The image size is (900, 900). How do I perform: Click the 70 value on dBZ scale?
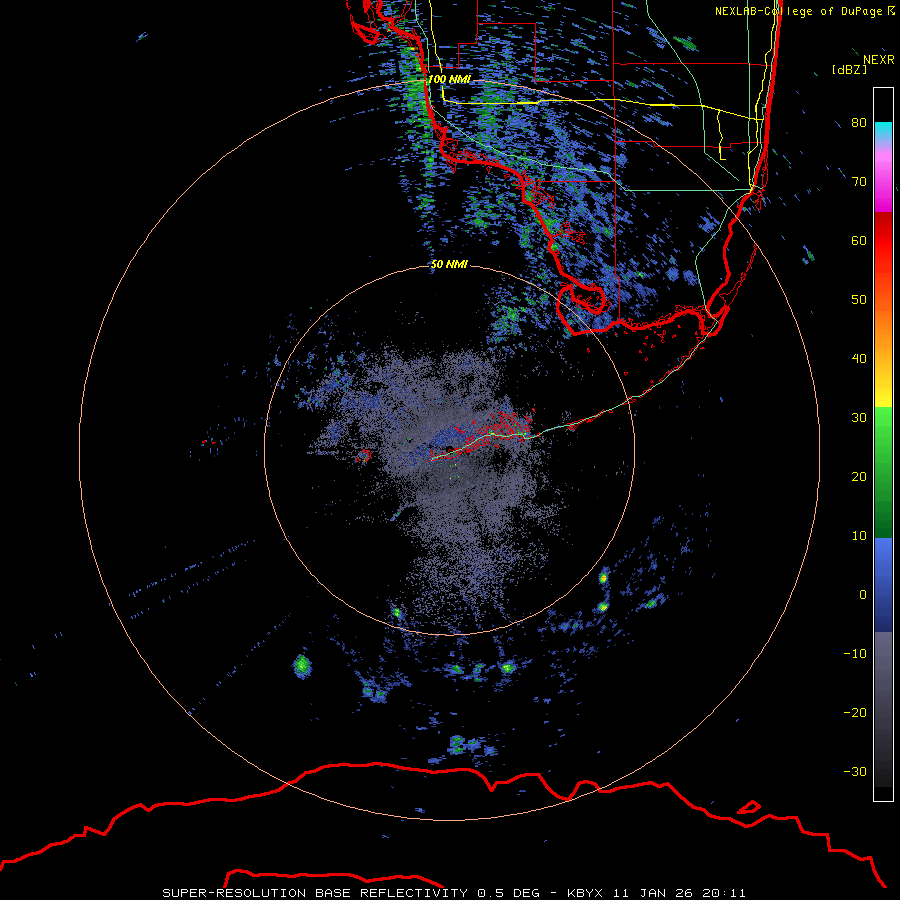(859, 182)
